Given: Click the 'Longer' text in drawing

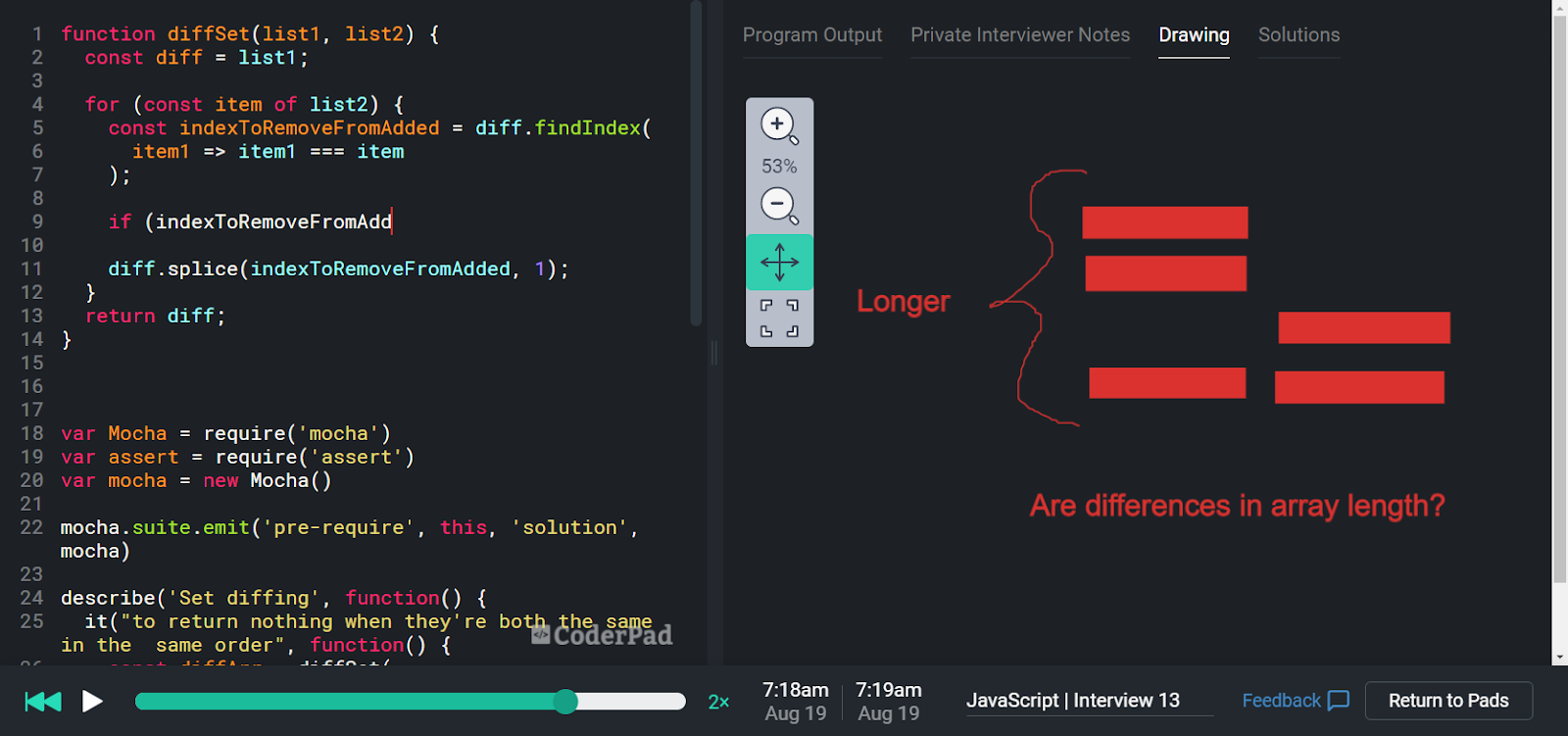Looking at the screenshot, I should [x=903, y=302].
